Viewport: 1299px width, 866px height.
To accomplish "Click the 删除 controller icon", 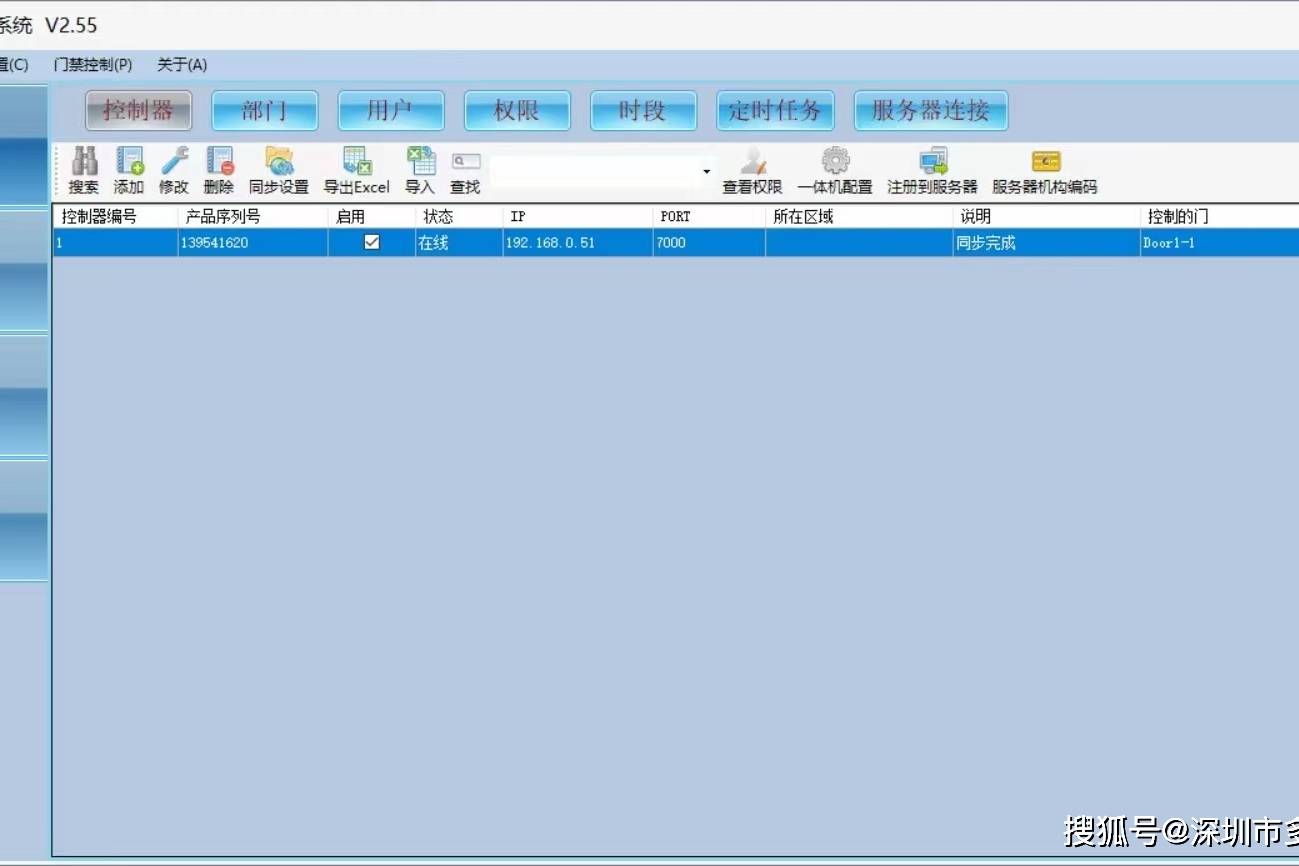I will [x=218, y=162].
